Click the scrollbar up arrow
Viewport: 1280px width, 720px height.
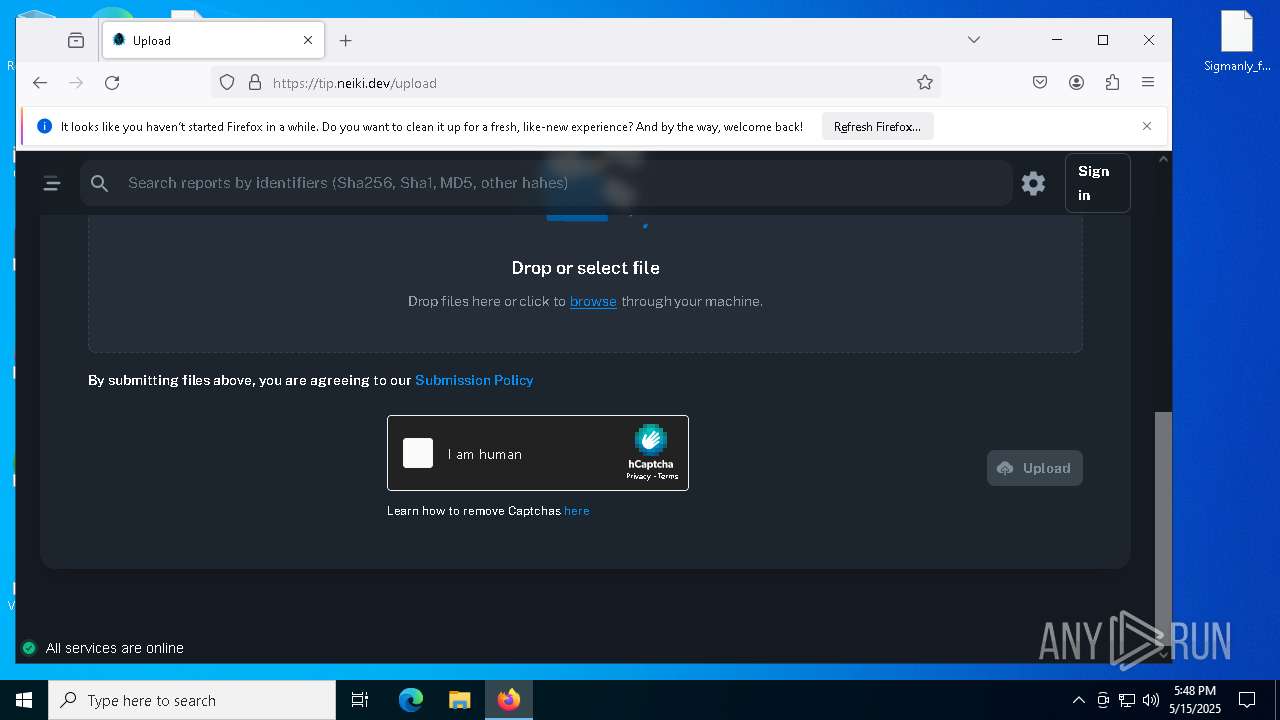point(1163,159)
